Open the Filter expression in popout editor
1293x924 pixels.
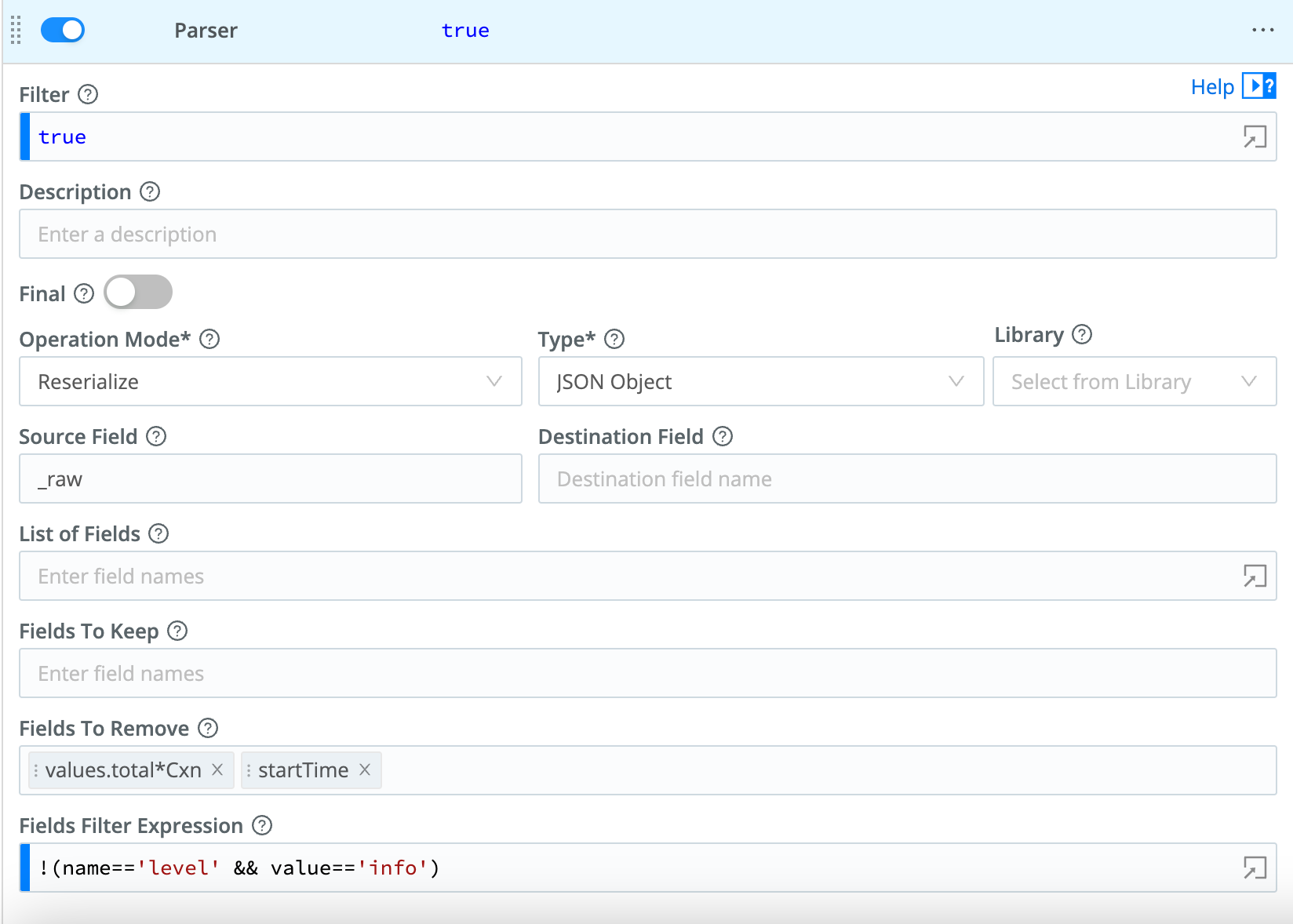(x=1255, y=136)
